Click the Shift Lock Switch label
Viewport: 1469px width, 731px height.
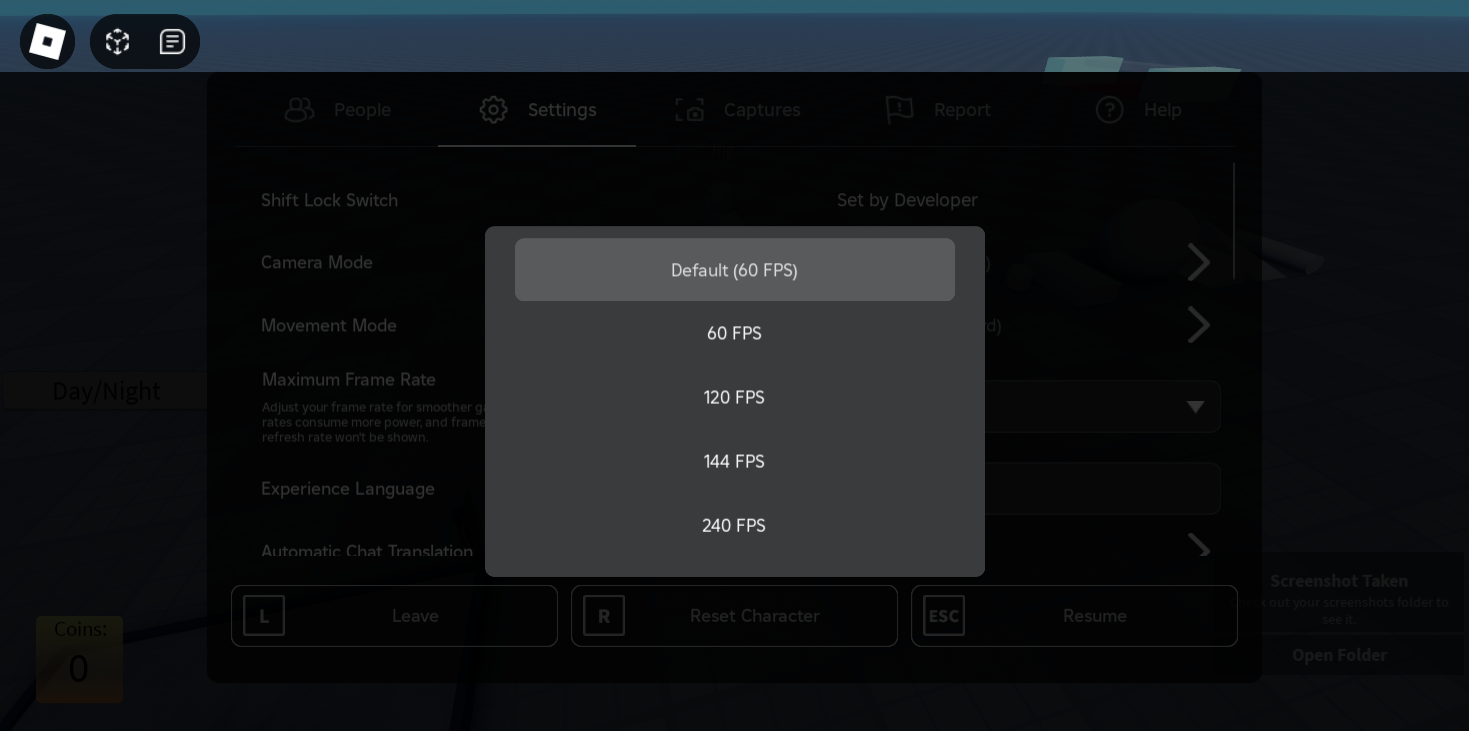(x=329, y=201)
